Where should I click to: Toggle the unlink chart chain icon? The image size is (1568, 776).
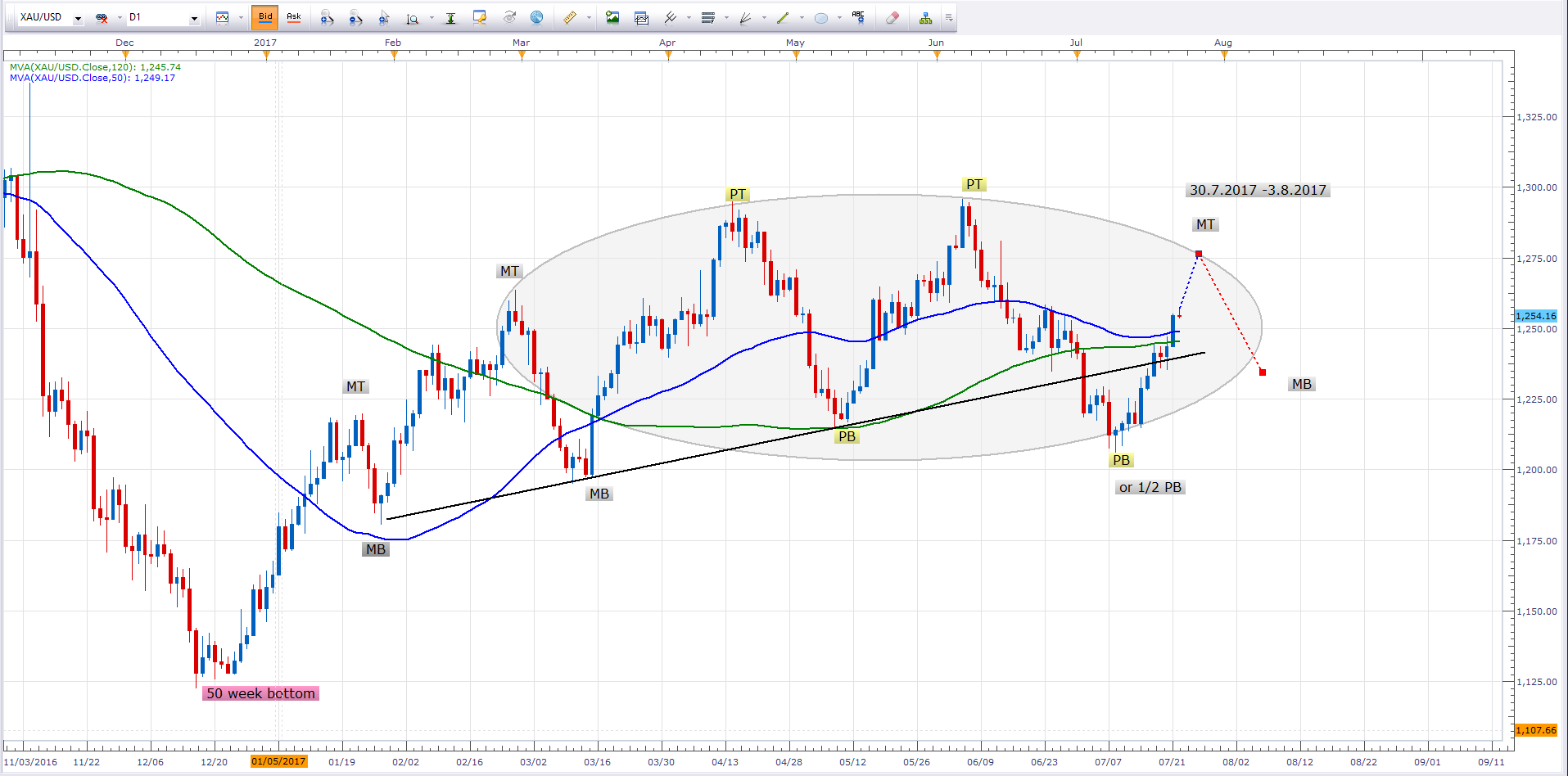[102, 17]
